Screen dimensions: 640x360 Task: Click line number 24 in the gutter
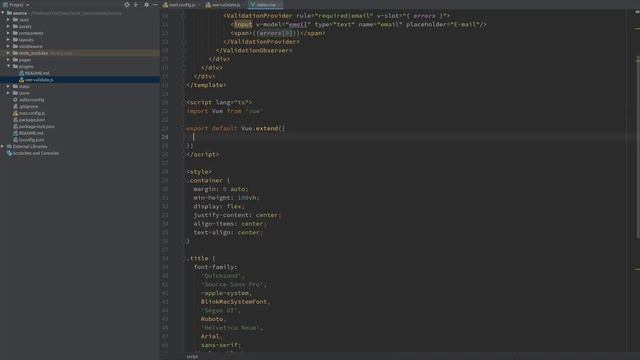(165, 137)
